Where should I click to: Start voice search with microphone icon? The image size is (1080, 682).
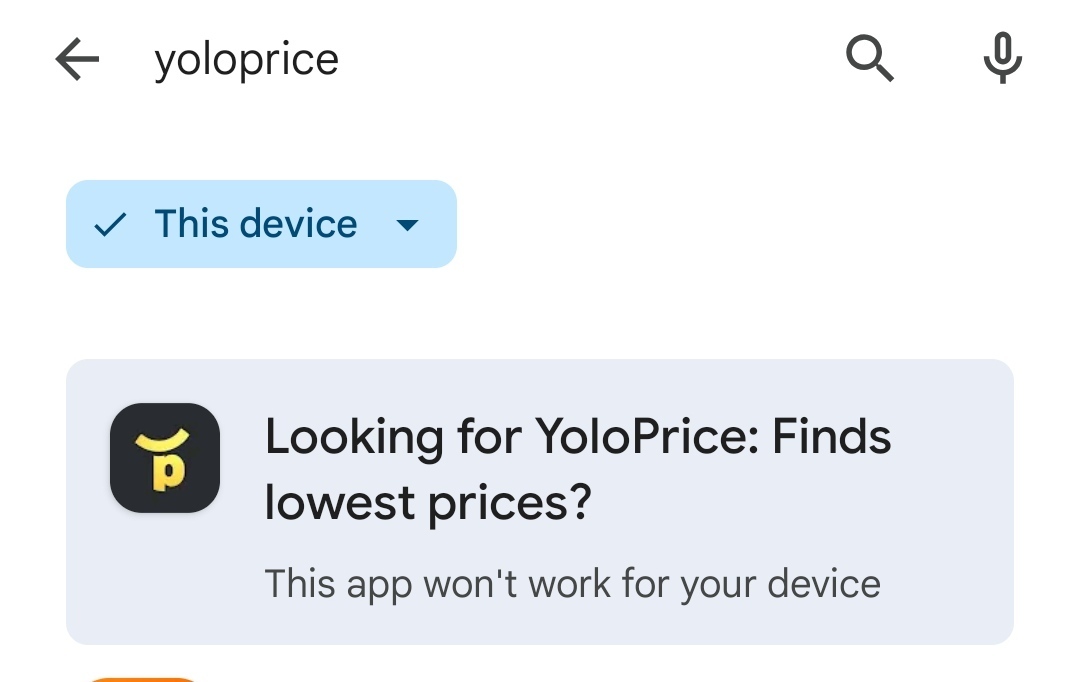pyautogui.click(x=1001, y=60)
